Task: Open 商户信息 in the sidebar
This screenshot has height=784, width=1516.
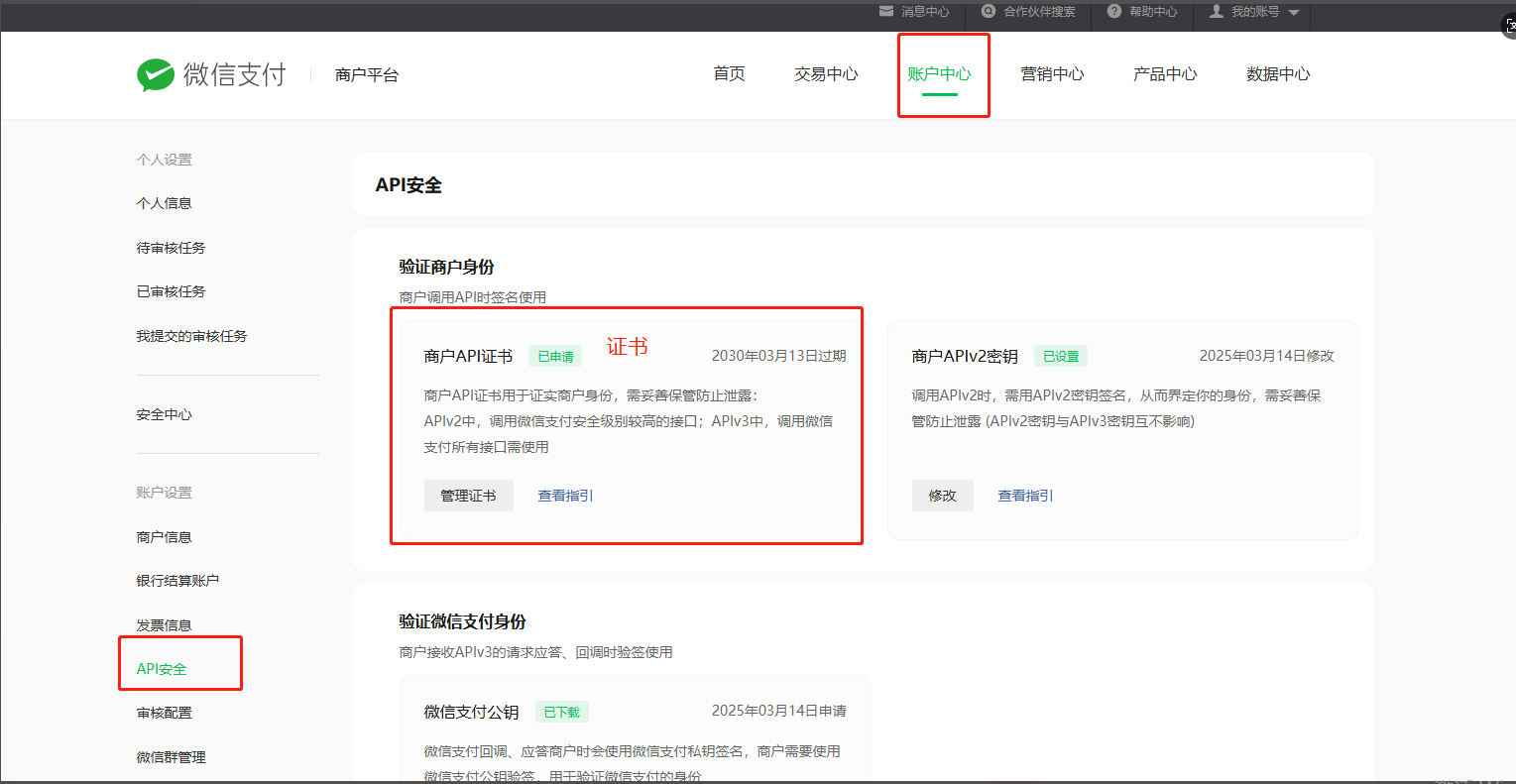Action: (x=164, y=537)
